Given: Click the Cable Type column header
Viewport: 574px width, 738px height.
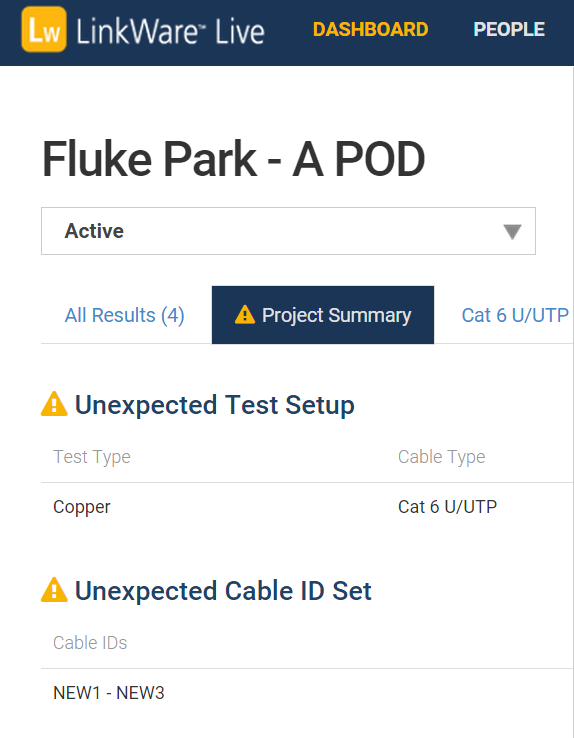Looking at the screenshot, I should click(x=441, y=457).
